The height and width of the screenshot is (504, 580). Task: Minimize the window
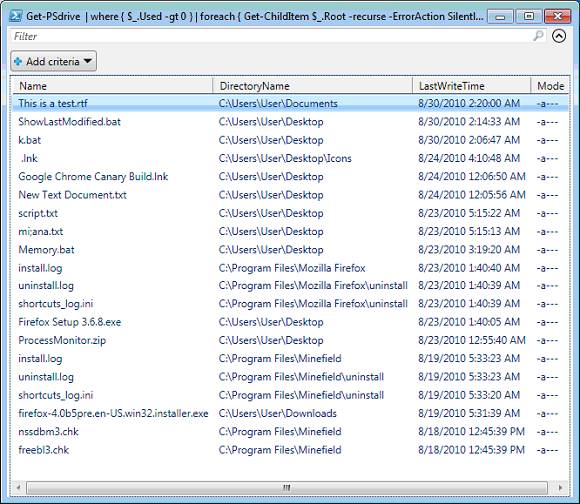tap(500, 16)
